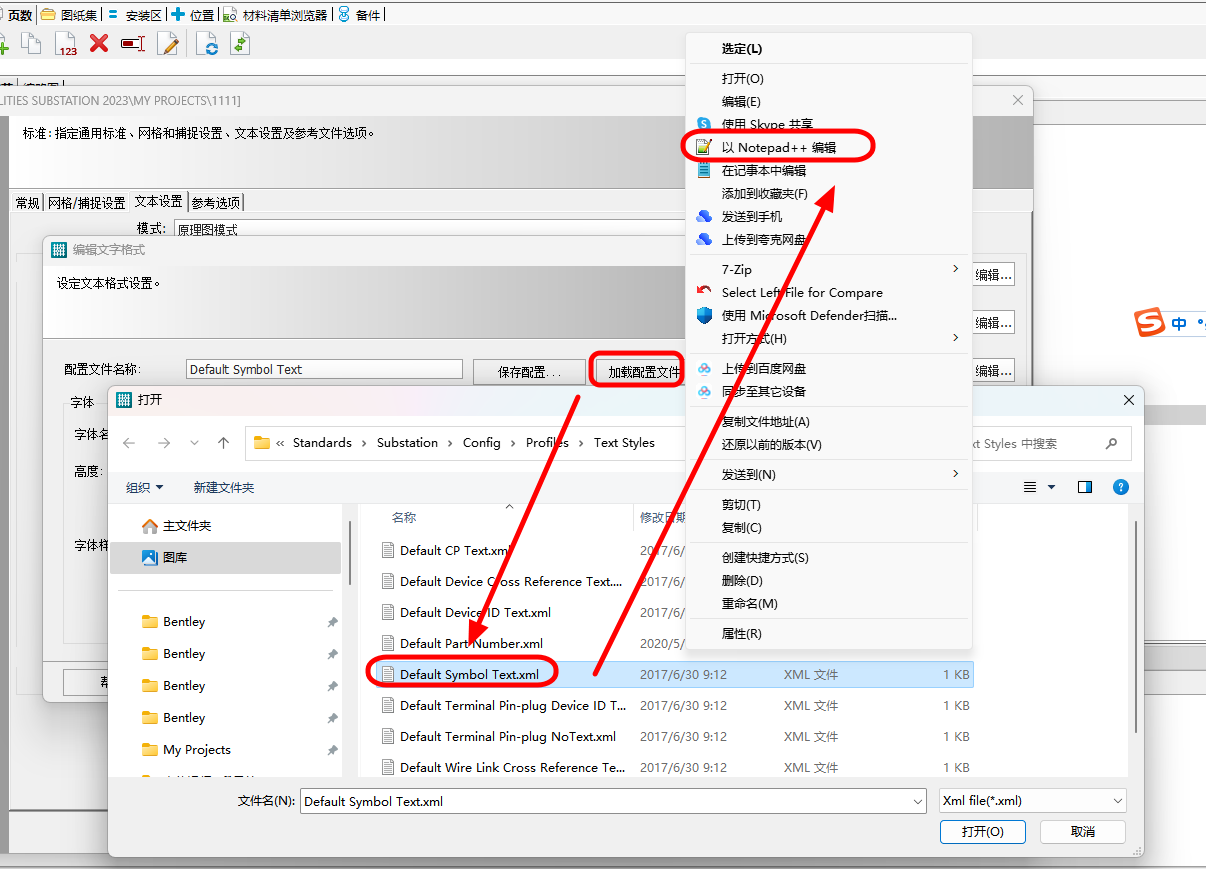Select 图库 in the navigation pane

pyautogui.click(x=225, y=557)
